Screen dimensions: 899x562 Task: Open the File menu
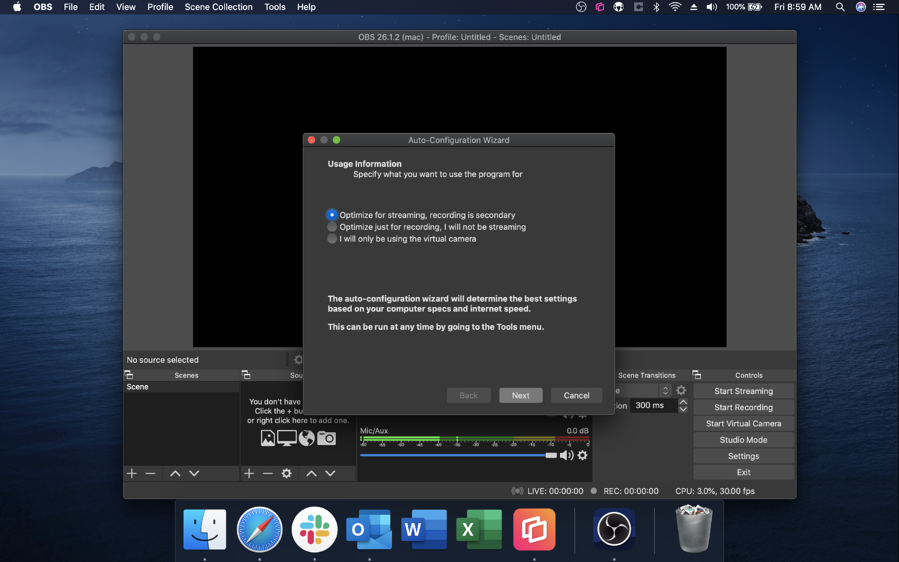tap(71, 7)
